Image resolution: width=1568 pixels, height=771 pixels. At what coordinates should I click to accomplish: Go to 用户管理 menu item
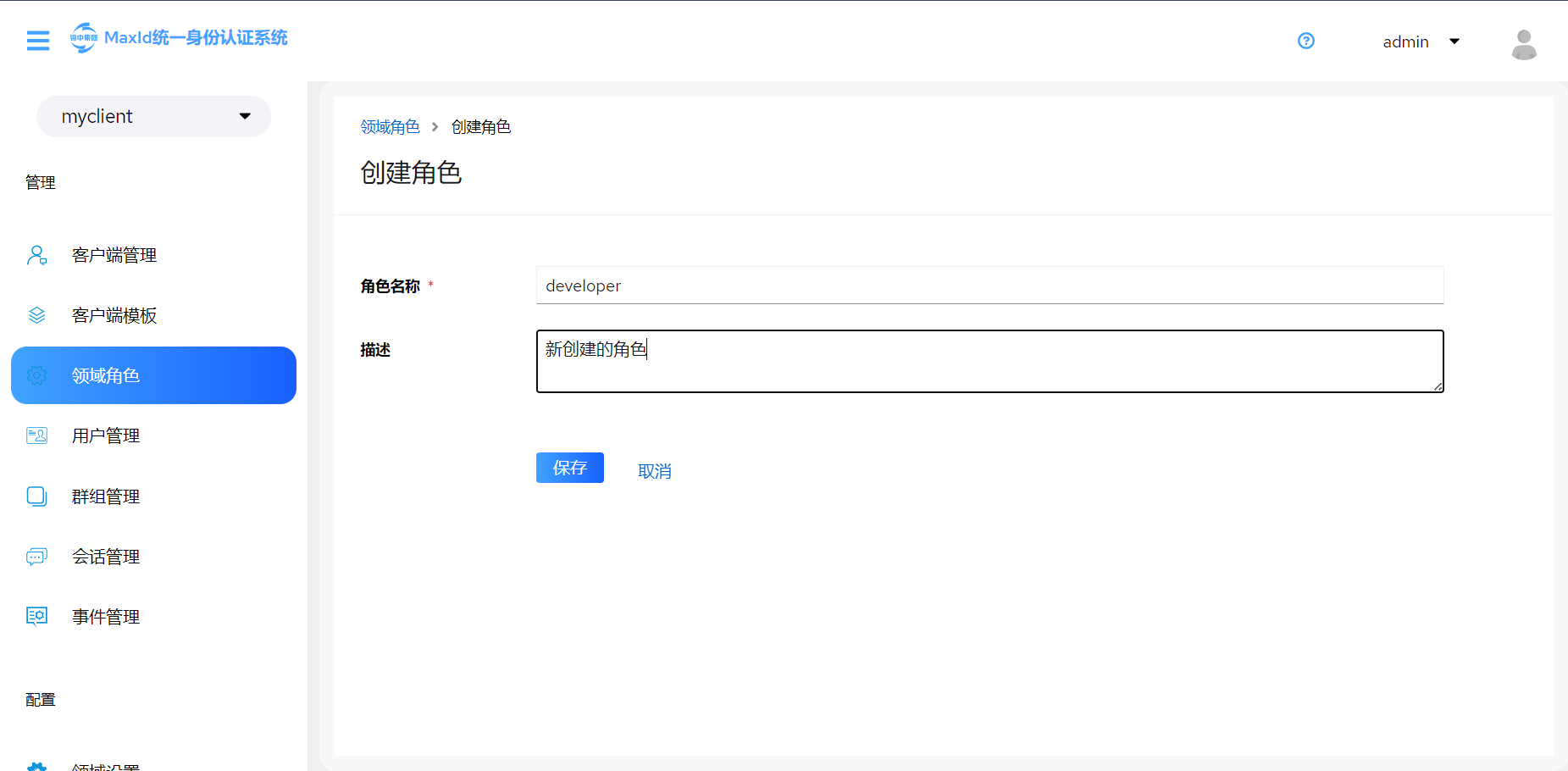pos(153,435)
